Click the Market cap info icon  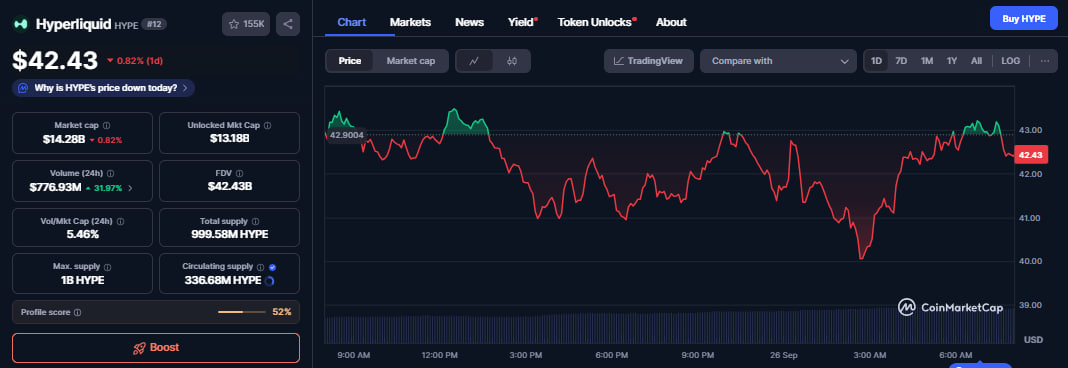106,125
